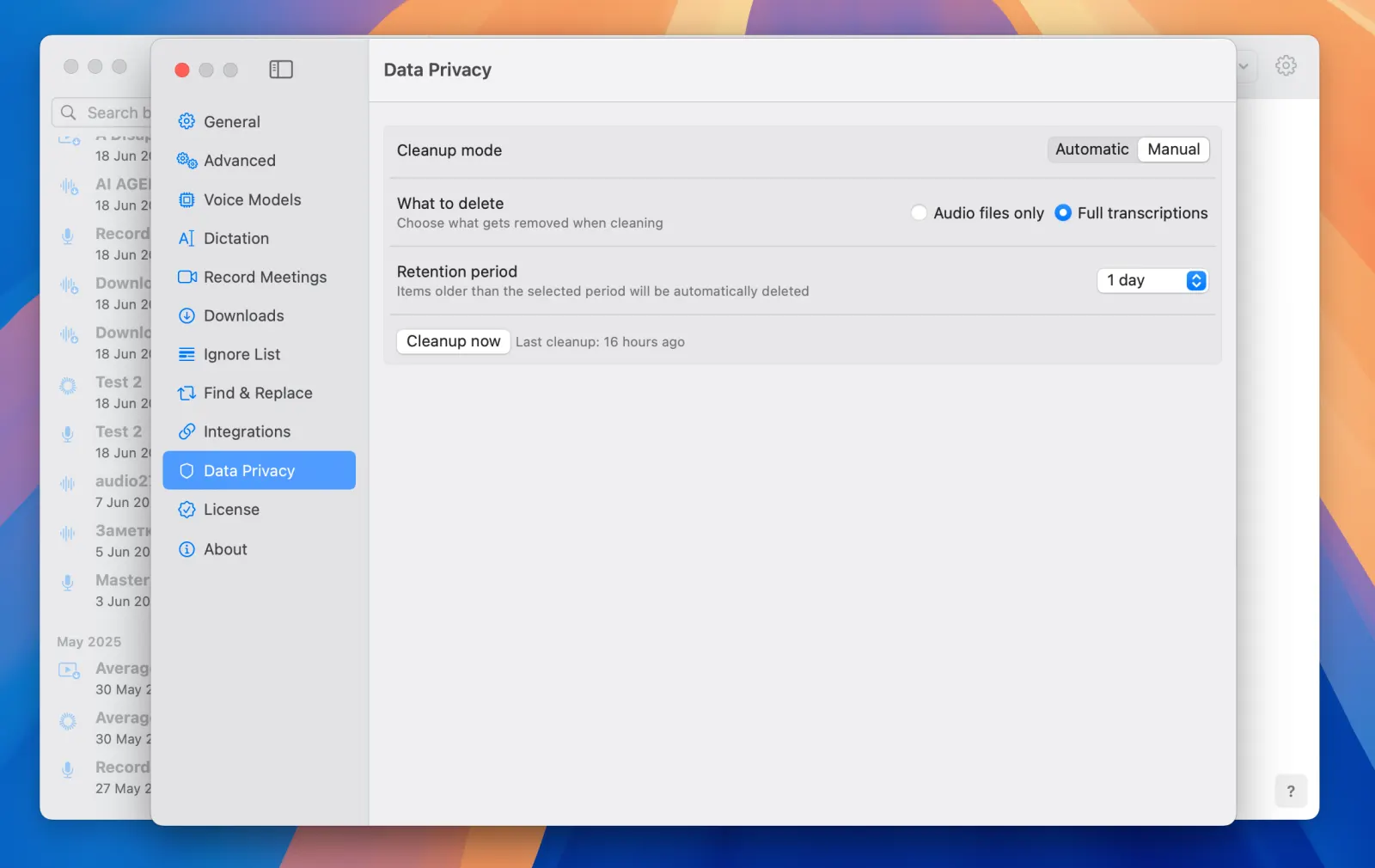Open the Downloads settings section
Viewport: 1375px width, 868px height.
[259, 315]
